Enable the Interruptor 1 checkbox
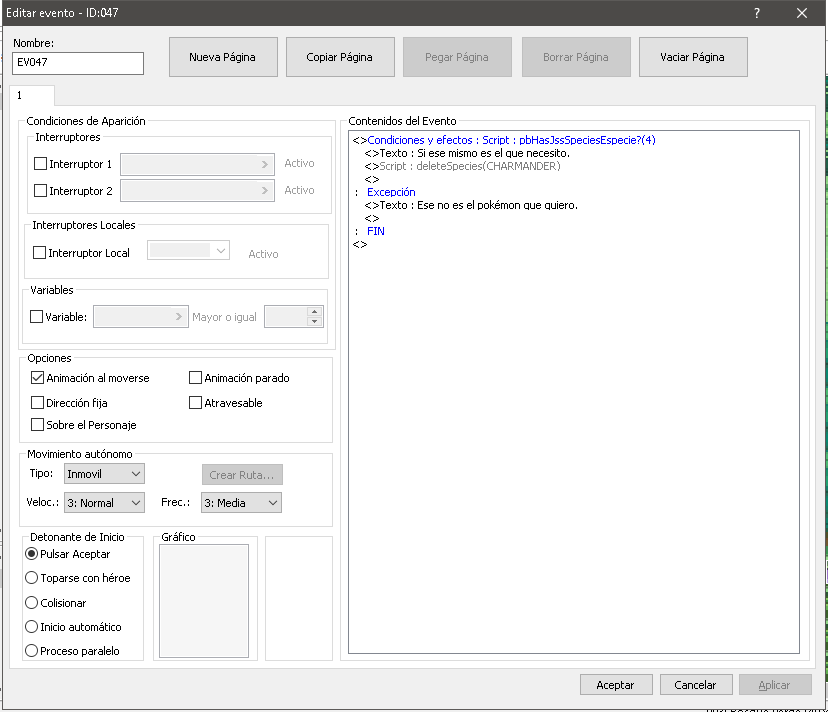 tap(39, 164)
